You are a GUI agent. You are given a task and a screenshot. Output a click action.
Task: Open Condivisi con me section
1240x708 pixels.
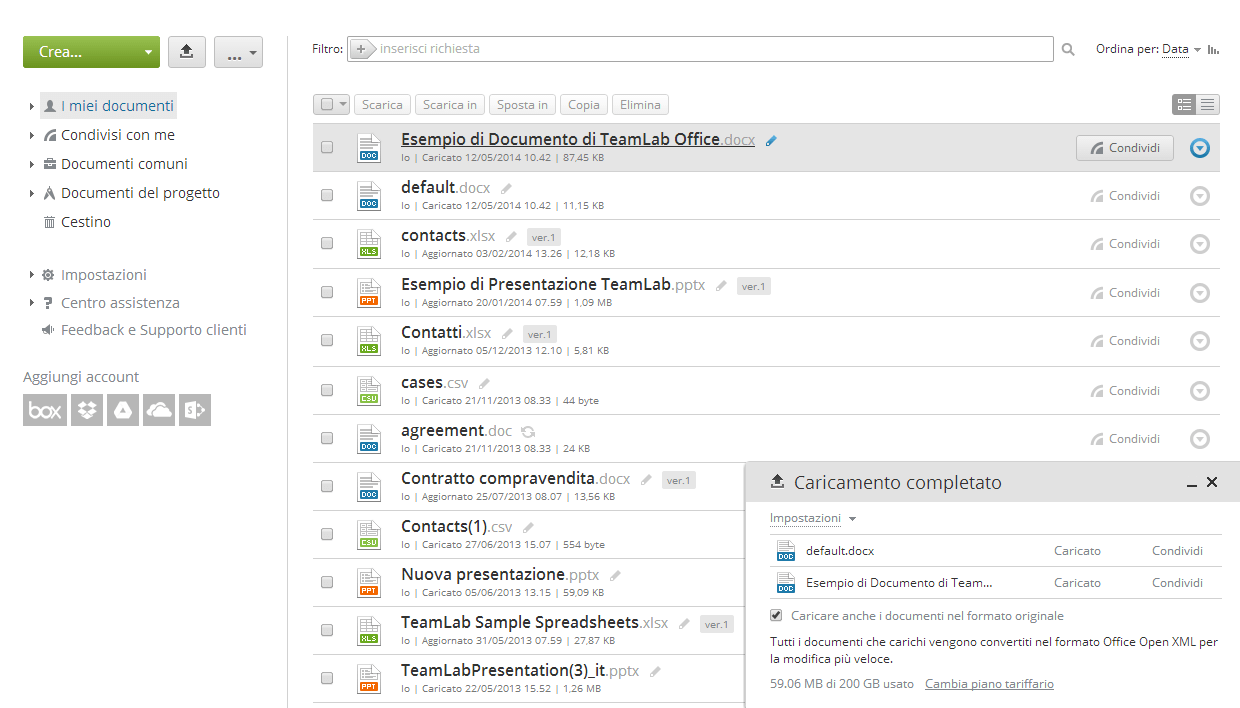(x=118, y=135)
